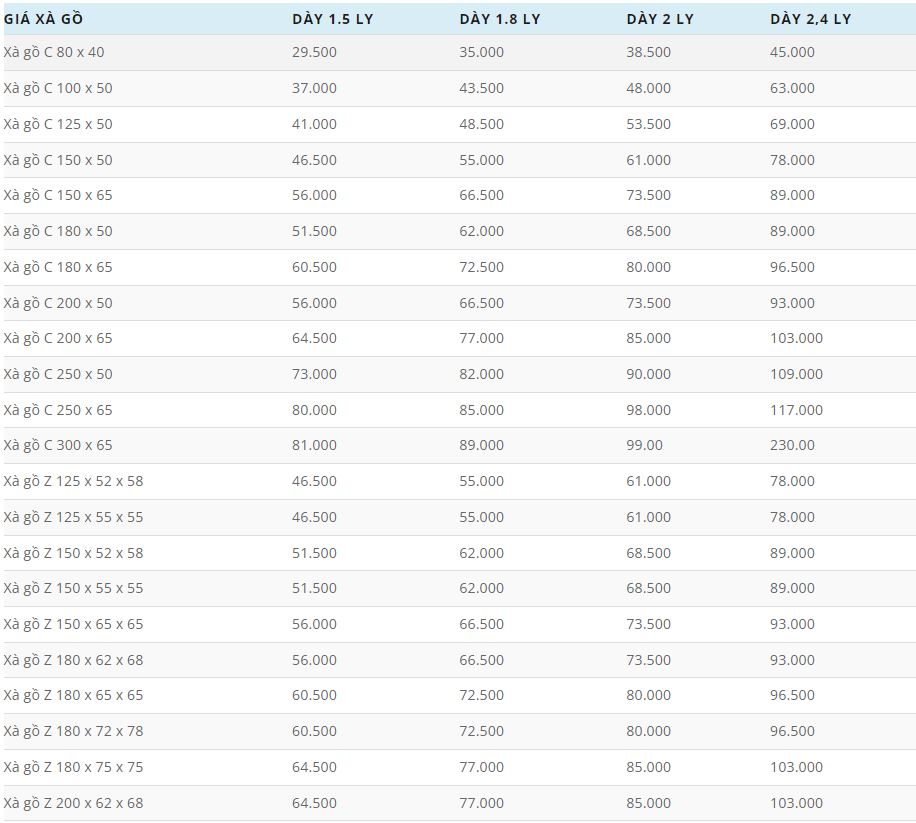Select the 'Xà gồ Z 180 x 75 x 75' row label

[73, 767]
